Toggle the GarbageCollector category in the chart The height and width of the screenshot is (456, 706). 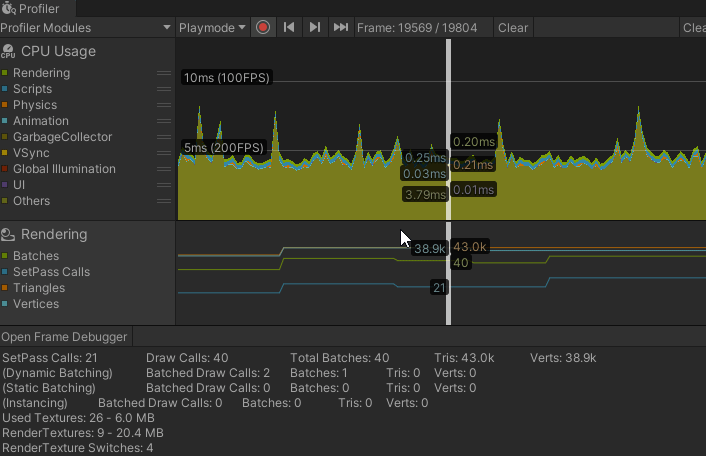point(5,137)
